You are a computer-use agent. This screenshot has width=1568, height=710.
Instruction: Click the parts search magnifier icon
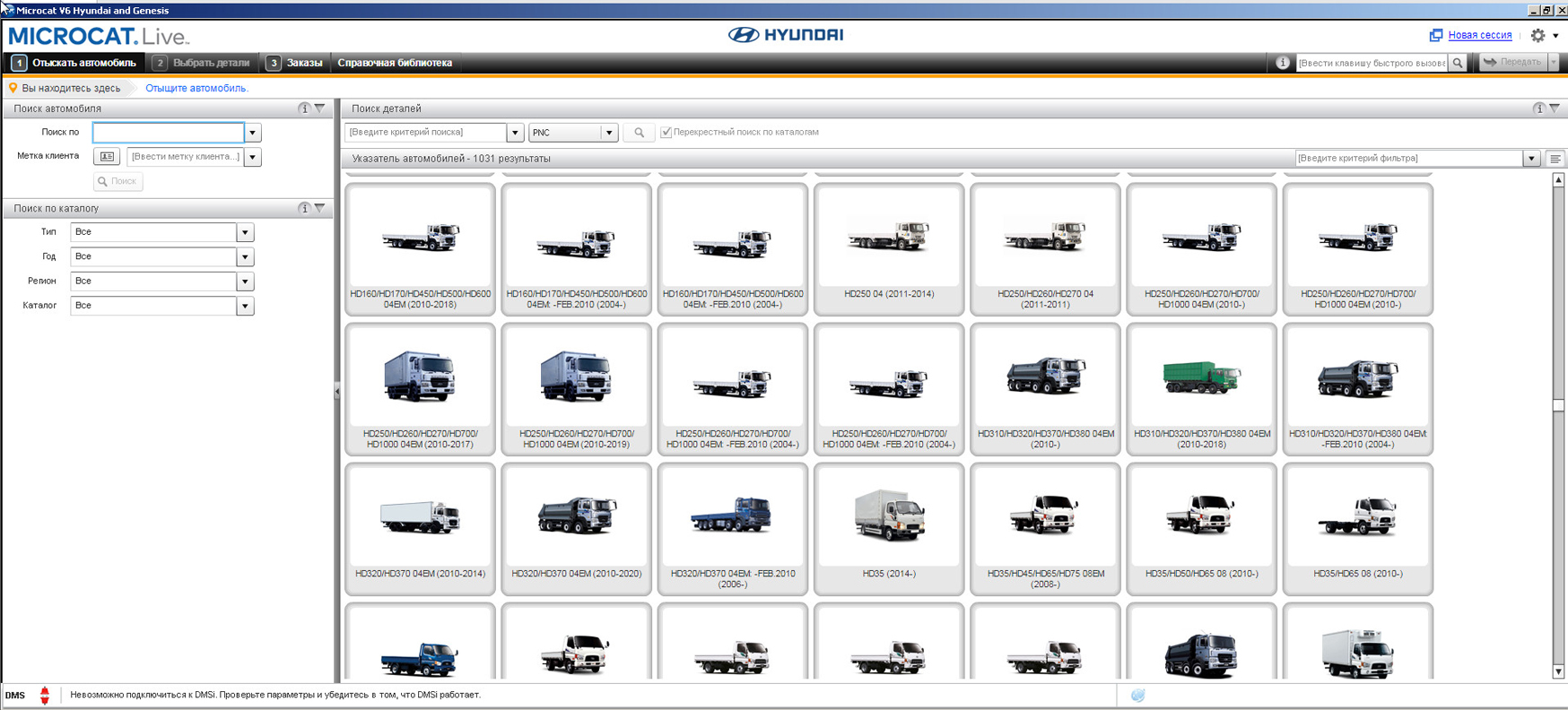[x=639, y=133]
